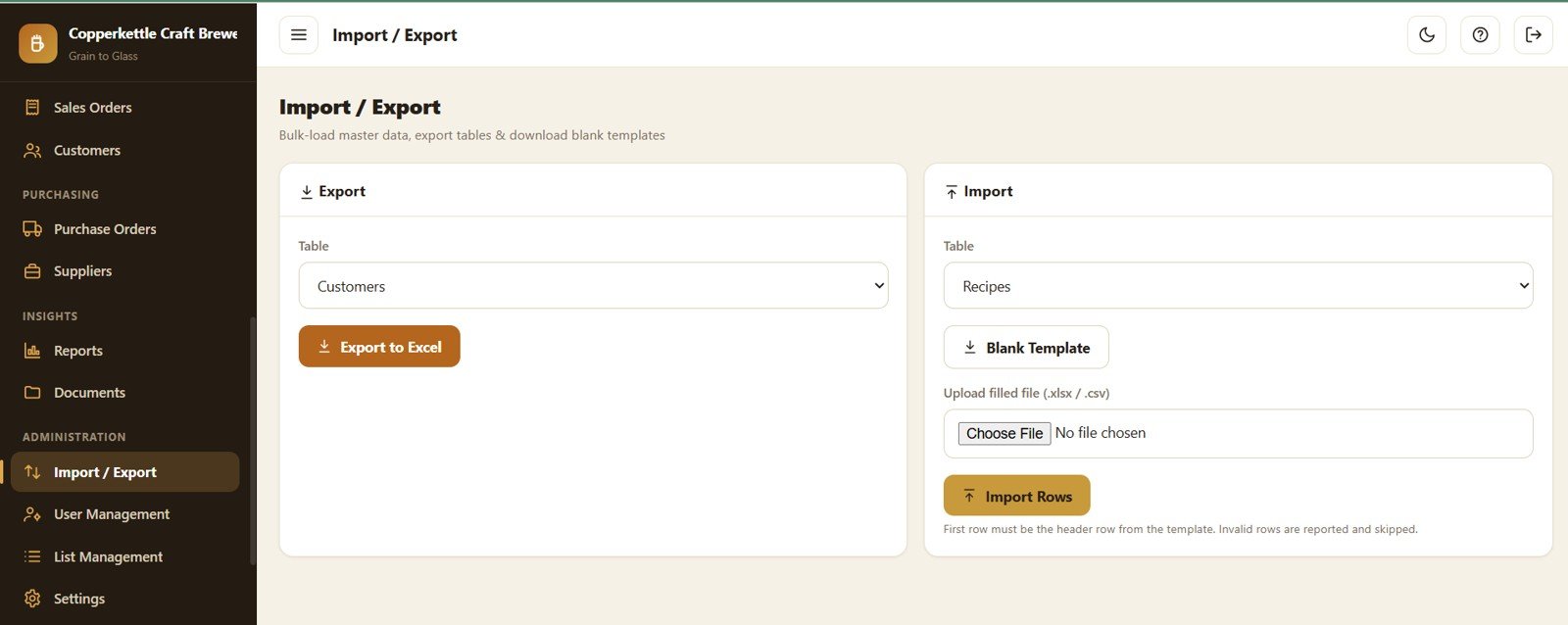This screenshot has height=625, width=1568.
Task: Click the Choose File button
Action: tap(1004, 433)
